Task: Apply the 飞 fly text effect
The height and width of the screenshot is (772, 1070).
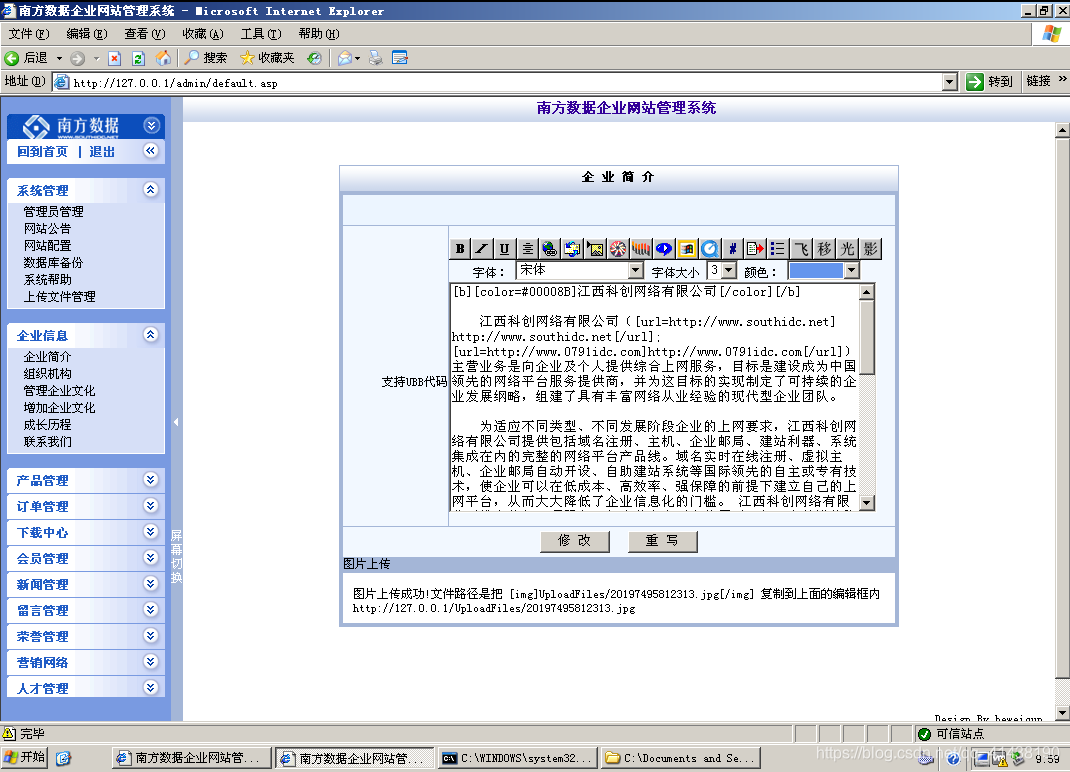Action: tap(801, 249)
